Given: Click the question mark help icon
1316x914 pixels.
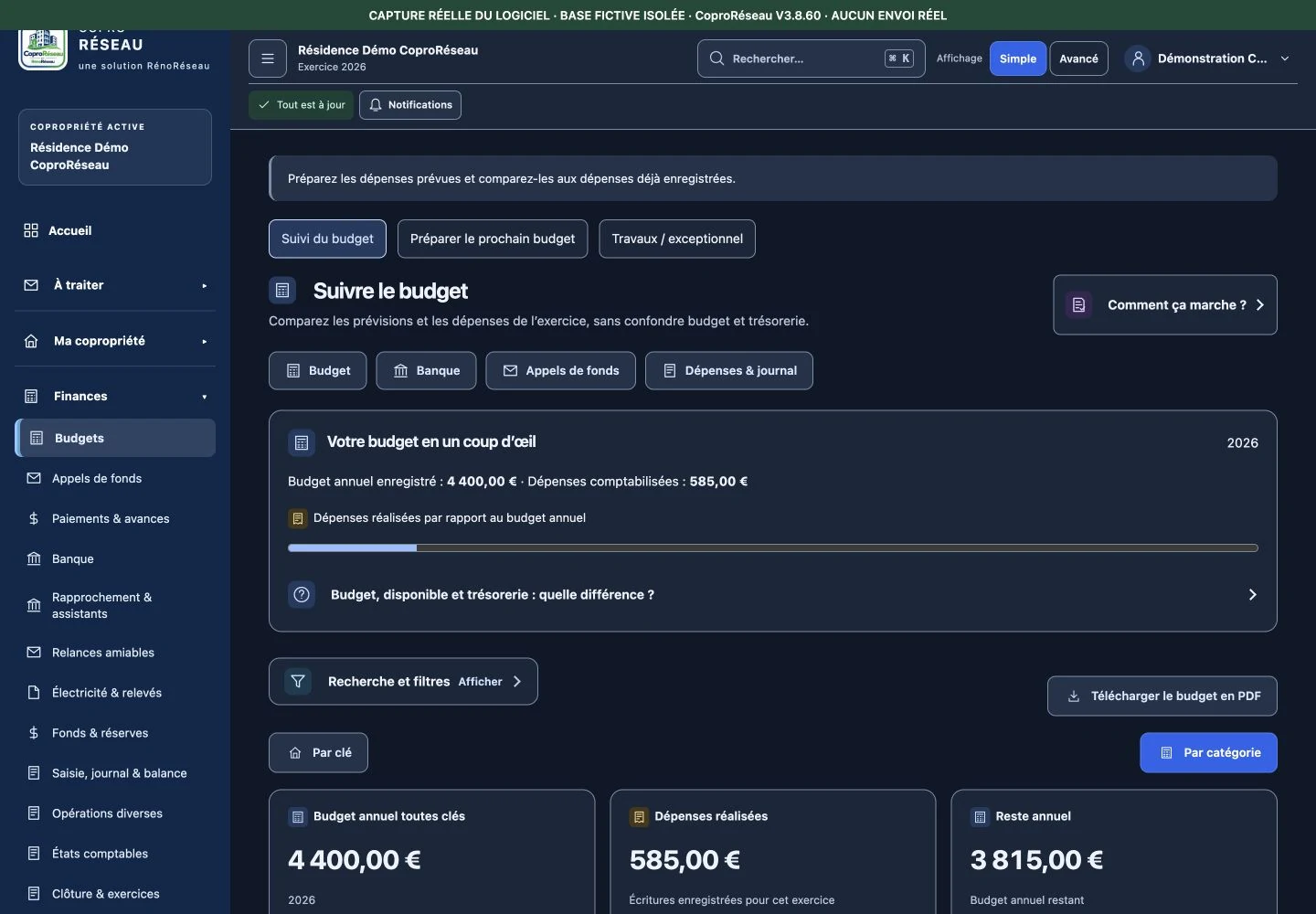Looking at the screenshot, I should [x=302, y=594].
